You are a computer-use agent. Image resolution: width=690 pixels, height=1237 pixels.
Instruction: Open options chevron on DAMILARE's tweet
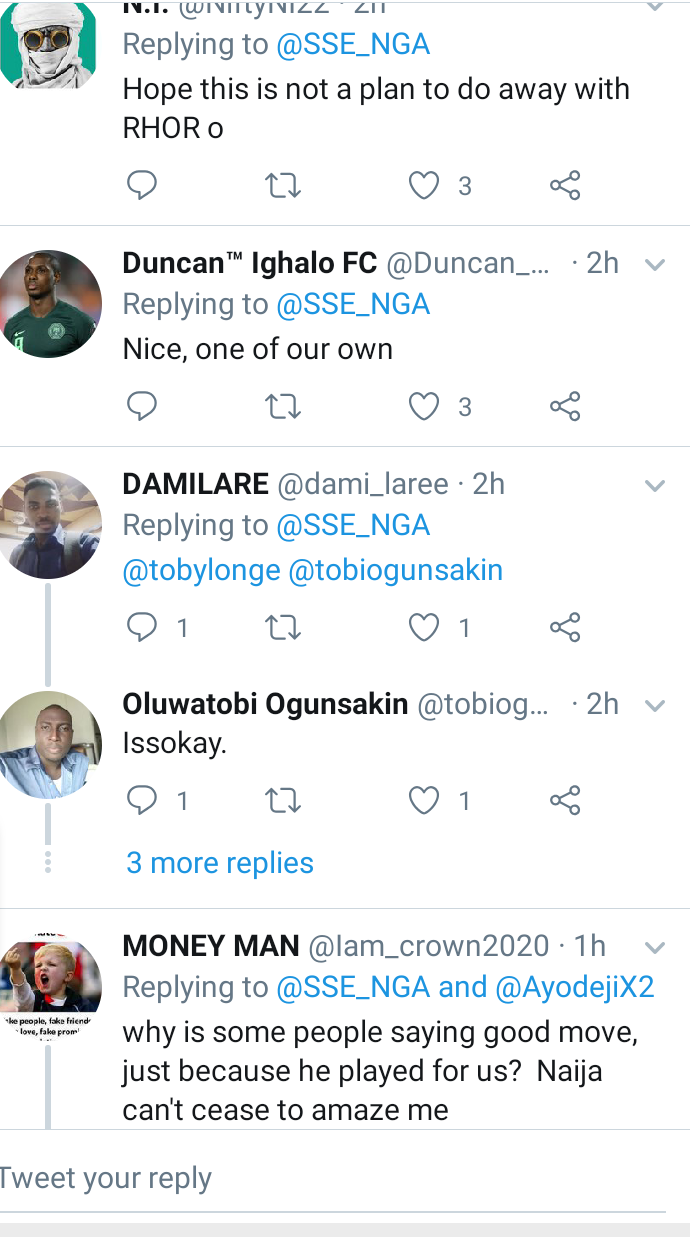pyautogui.click(x=655, y=486)
